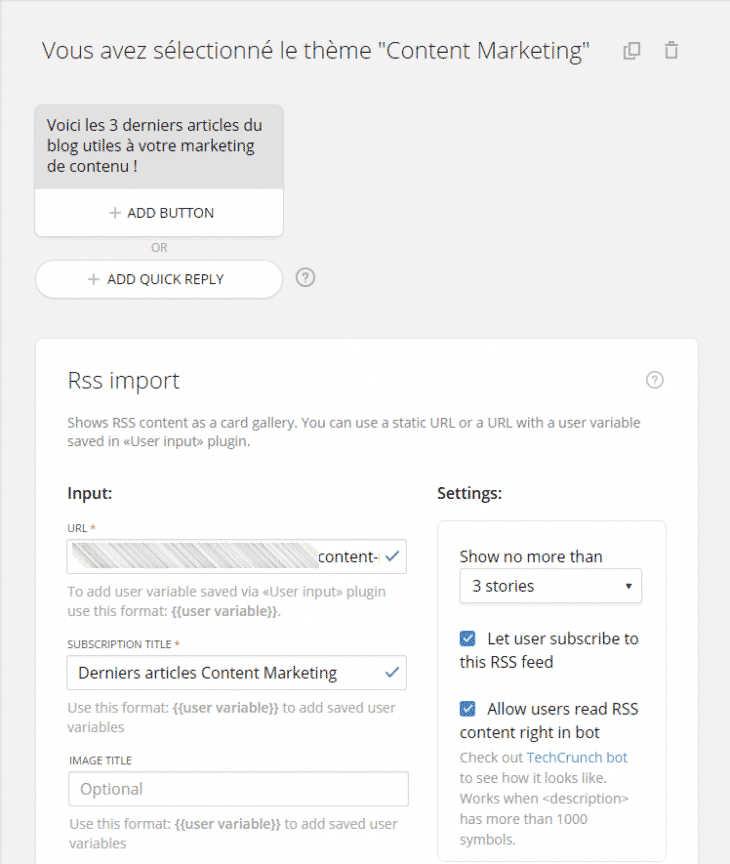730x864 pixels.
Task: Click plus icon in ADD QUICK REPLY
Action: pyautogui.click(x=94, y=279)
